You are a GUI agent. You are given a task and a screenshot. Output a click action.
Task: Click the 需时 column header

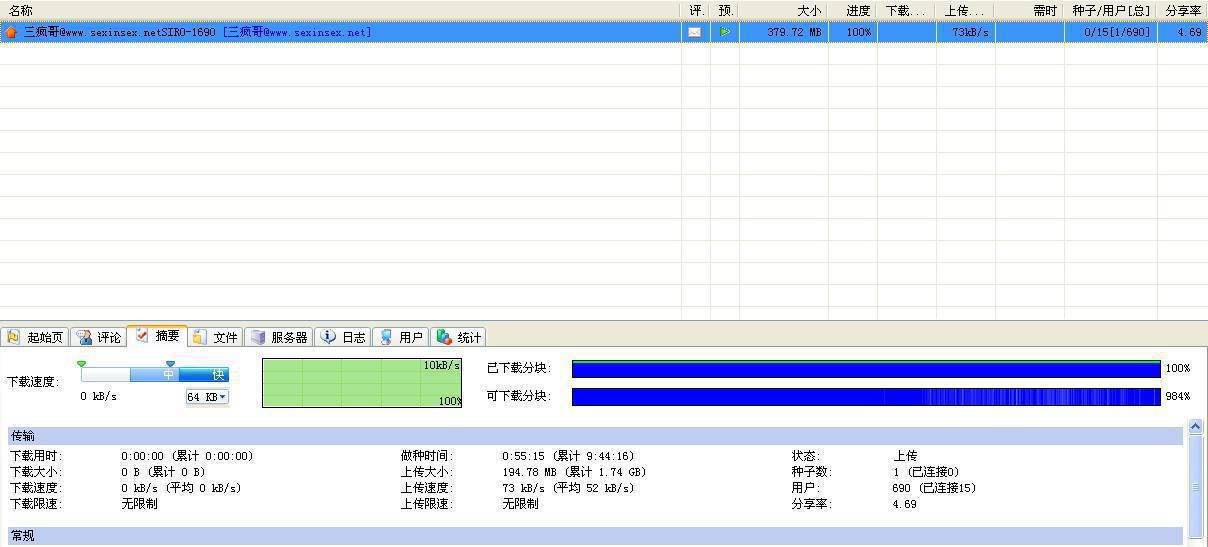(x=1030, y=10)
